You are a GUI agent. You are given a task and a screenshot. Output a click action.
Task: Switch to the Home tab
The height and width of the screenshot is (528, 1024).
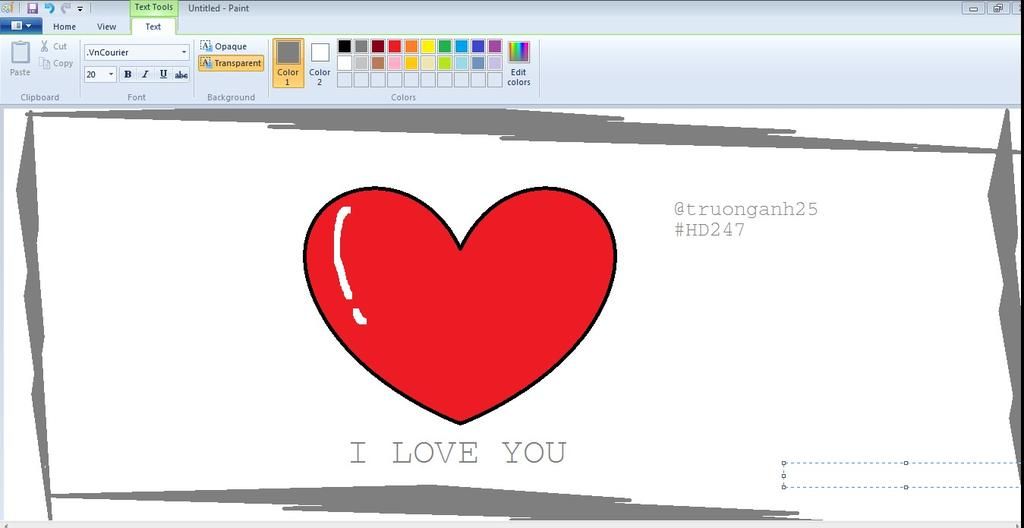[x=64, y=27]
